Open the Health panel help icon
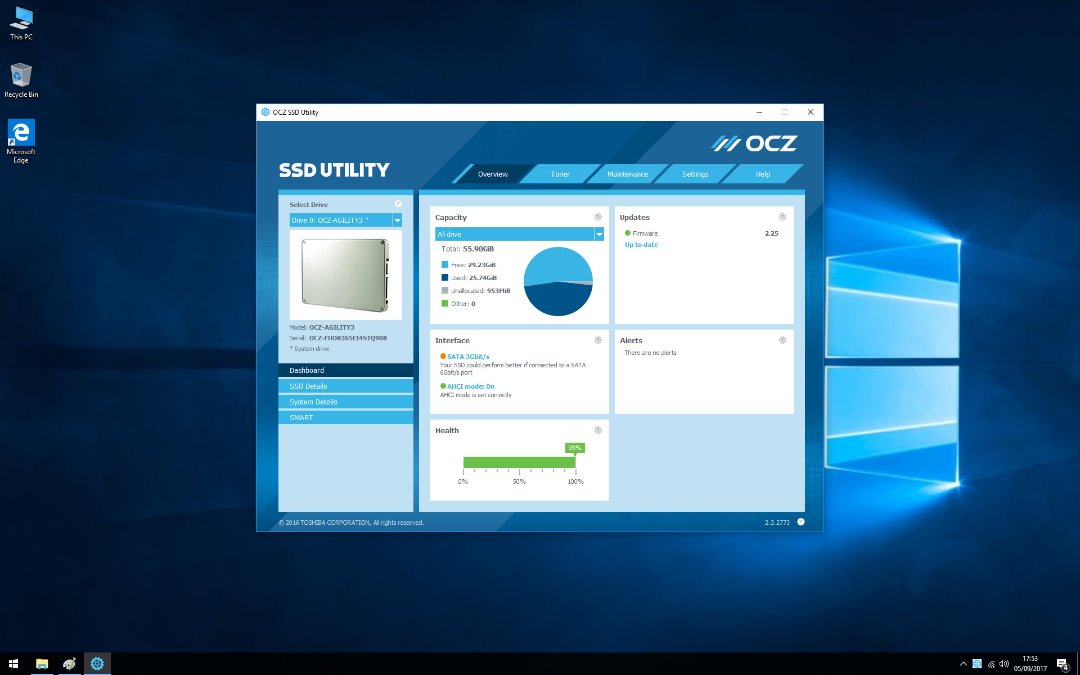The image size is (1080, 675). (x=598, y=430)
